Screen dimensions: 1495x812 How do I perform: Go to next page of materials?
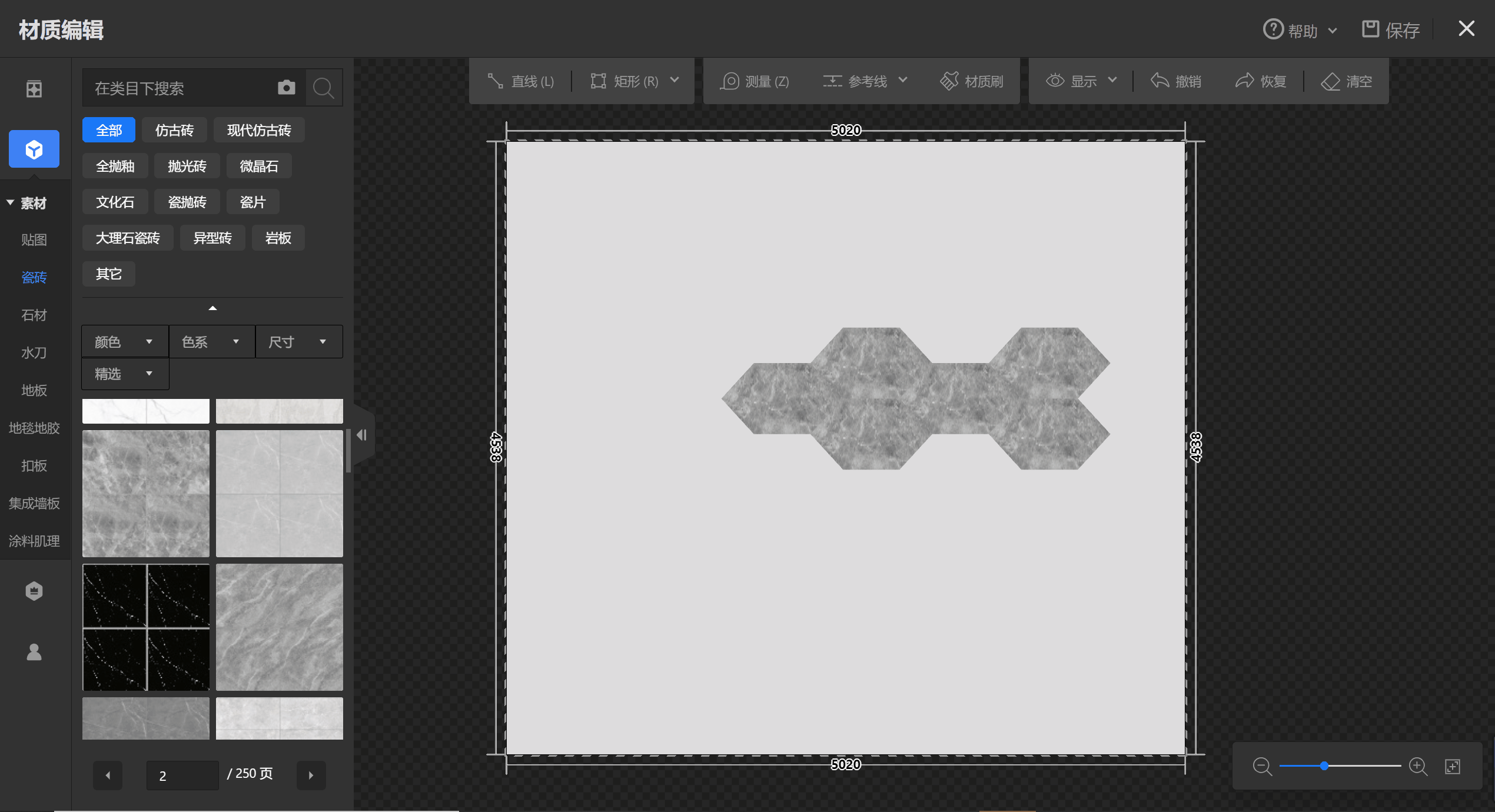[311, 775]
